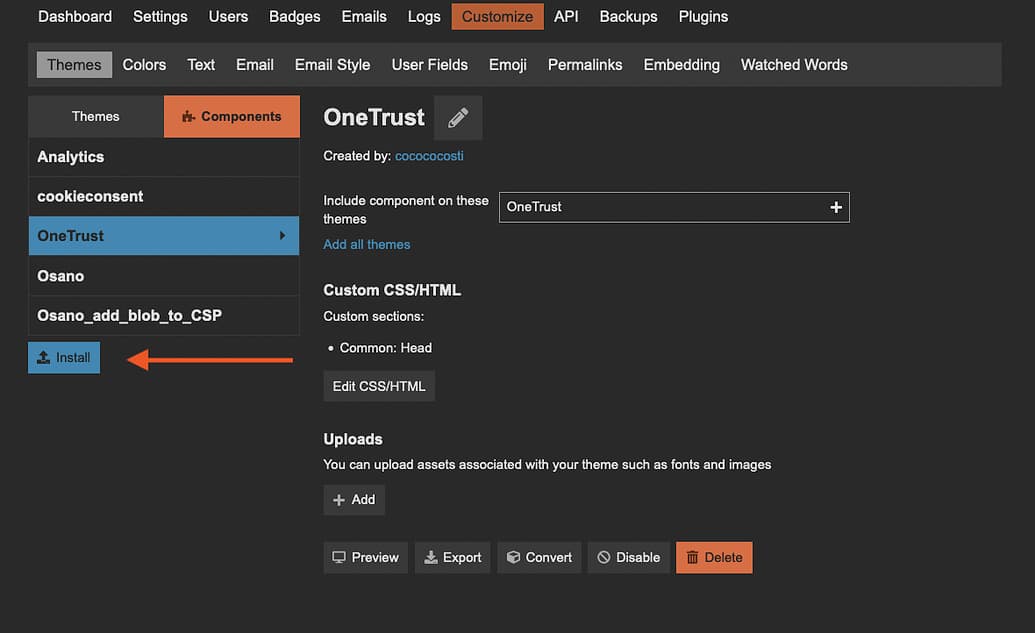
Task: Go to the Users admin tab
Action: tap(228, 17)
